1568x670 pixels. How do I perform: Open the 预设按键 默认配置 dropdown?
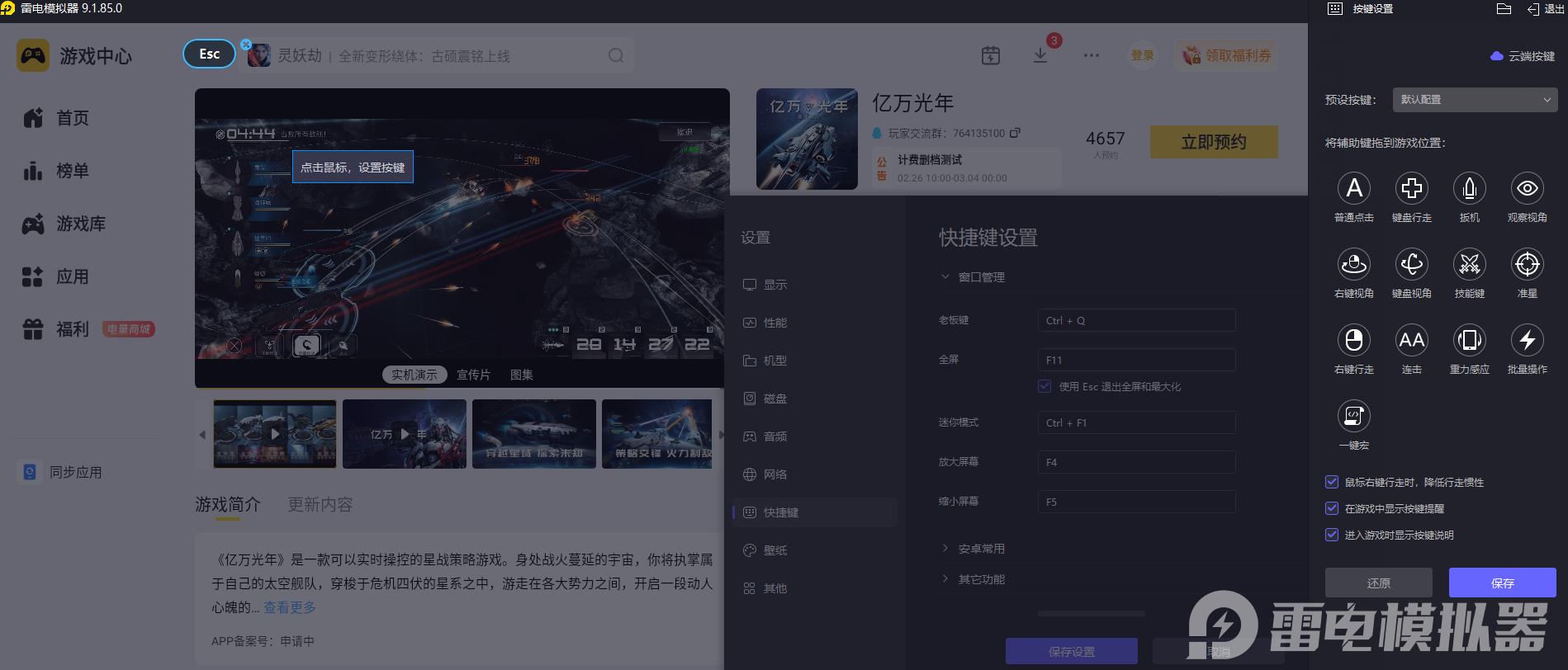[x=1474, y=100]
